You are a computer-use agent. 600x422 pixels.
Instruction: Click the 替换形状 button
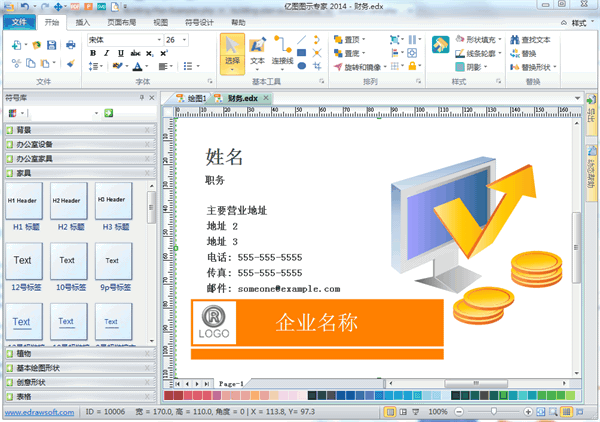point(532,67)
